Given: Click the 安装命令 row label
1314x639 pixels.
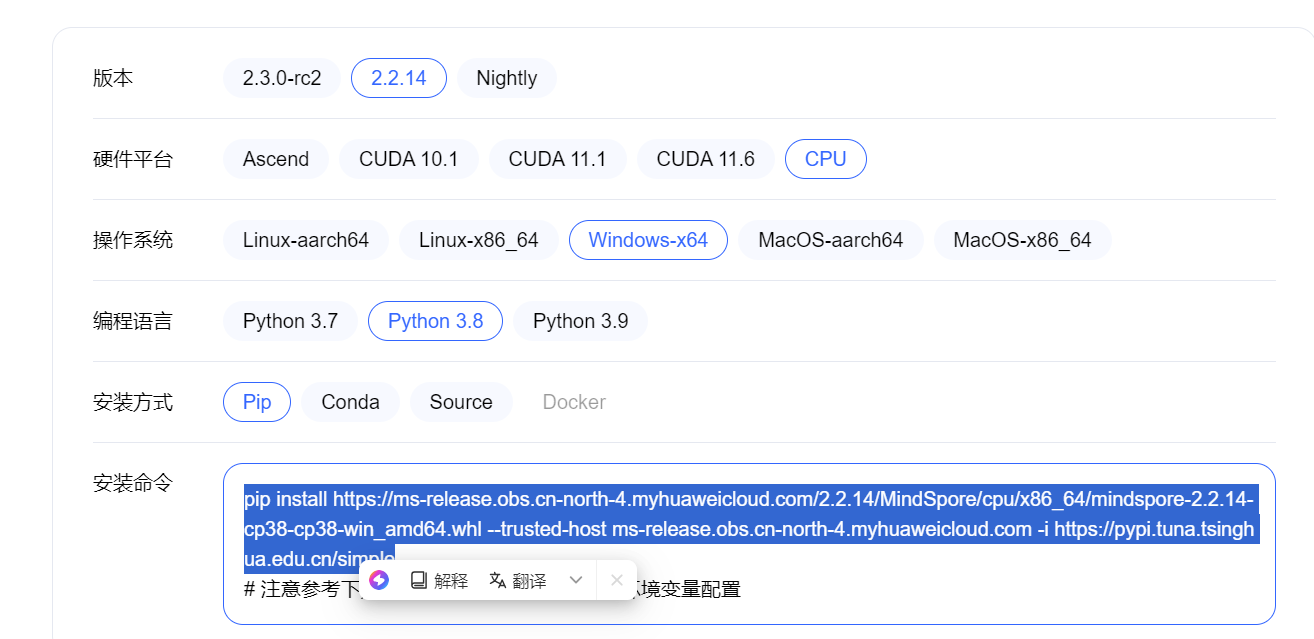Looking at the screenshot, I should click(x=133, y=483).
